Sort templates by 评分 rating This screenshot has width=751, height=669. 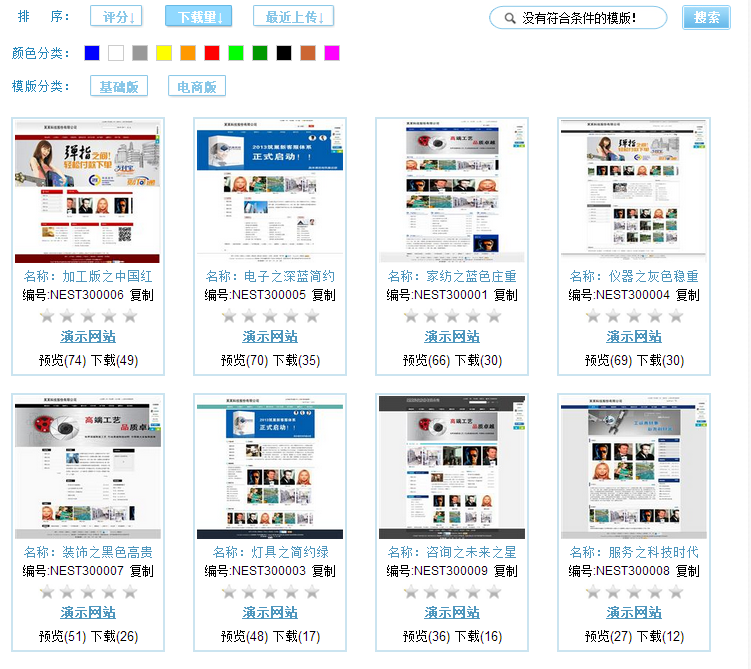[116, 17]
